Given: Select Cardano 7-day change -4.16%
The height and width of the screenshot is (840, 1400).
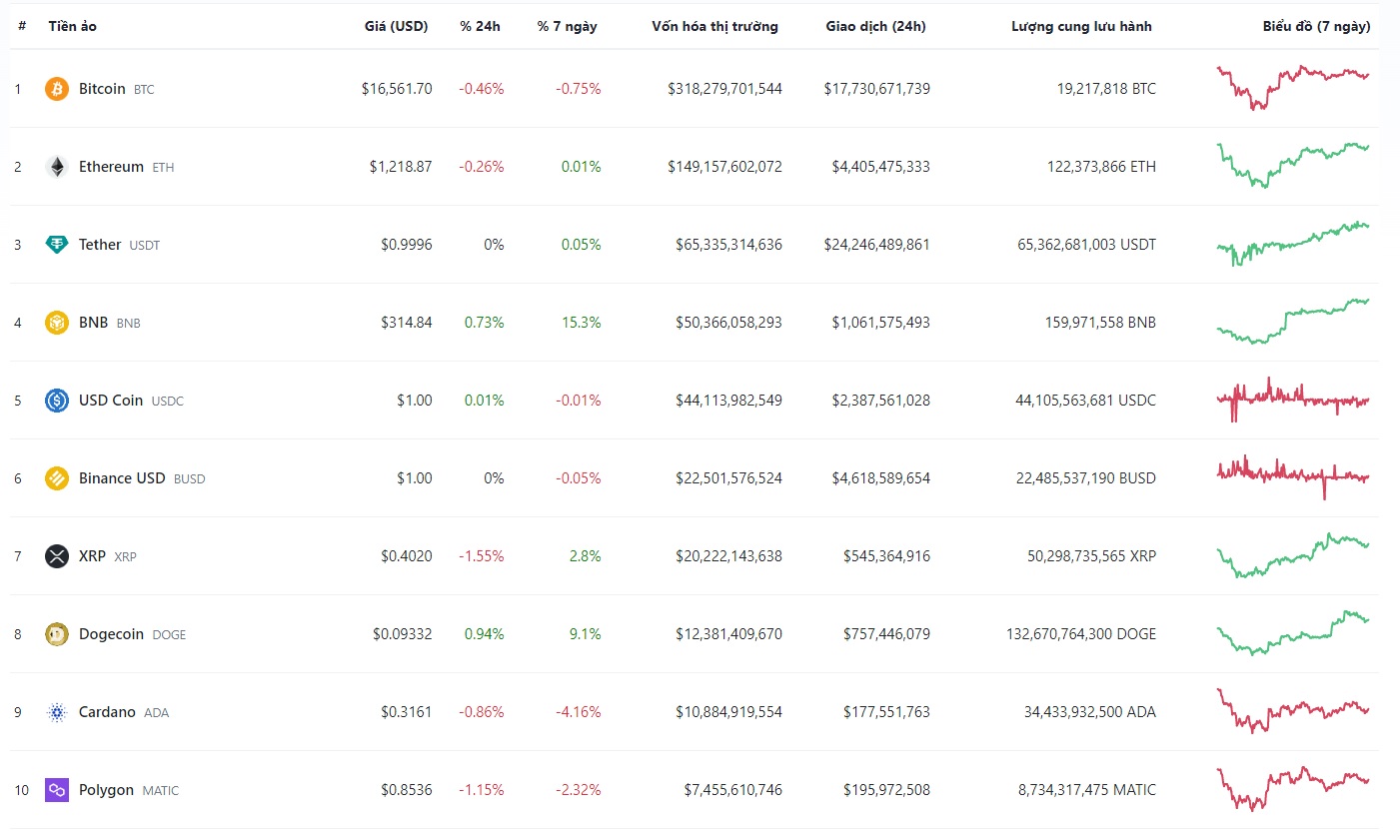Looking at the screenshot, I should point(579,712).
